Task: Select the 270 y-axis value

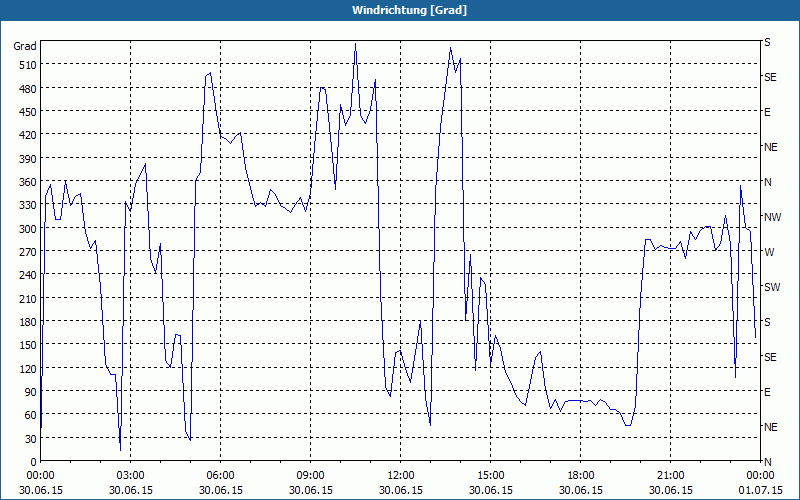Action: (x=28, y=252)
